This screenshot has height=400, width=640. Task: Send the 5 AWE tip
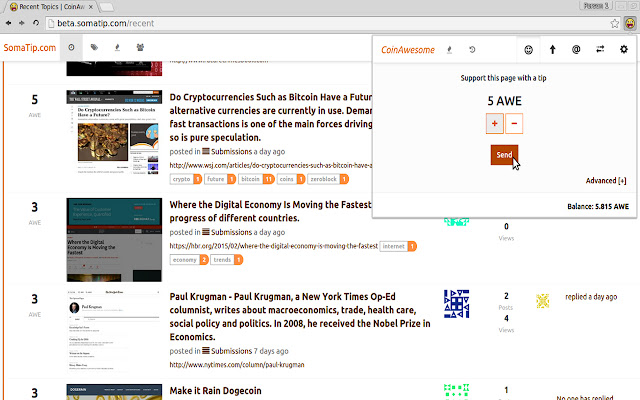click(504, 155)
